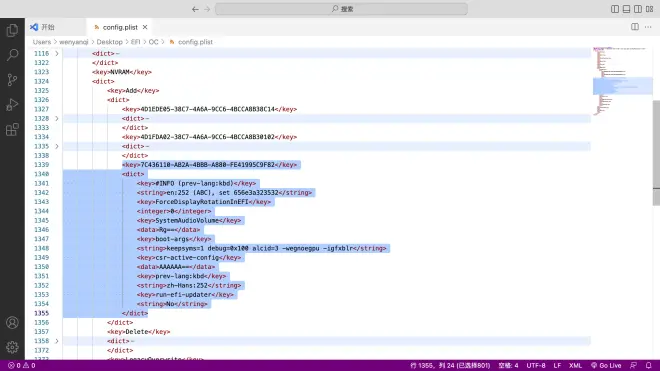The height and width of the screenshot is (371, 660).
Task: Click line number 1355 in gutter
Action: coord(41,313)
